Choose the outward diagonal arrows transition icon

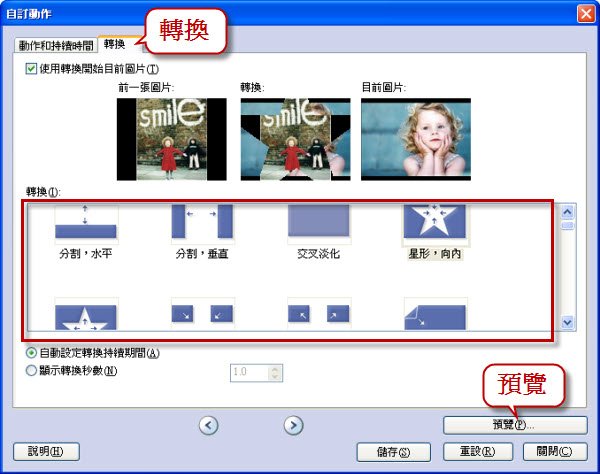click(x=319, y=314)
